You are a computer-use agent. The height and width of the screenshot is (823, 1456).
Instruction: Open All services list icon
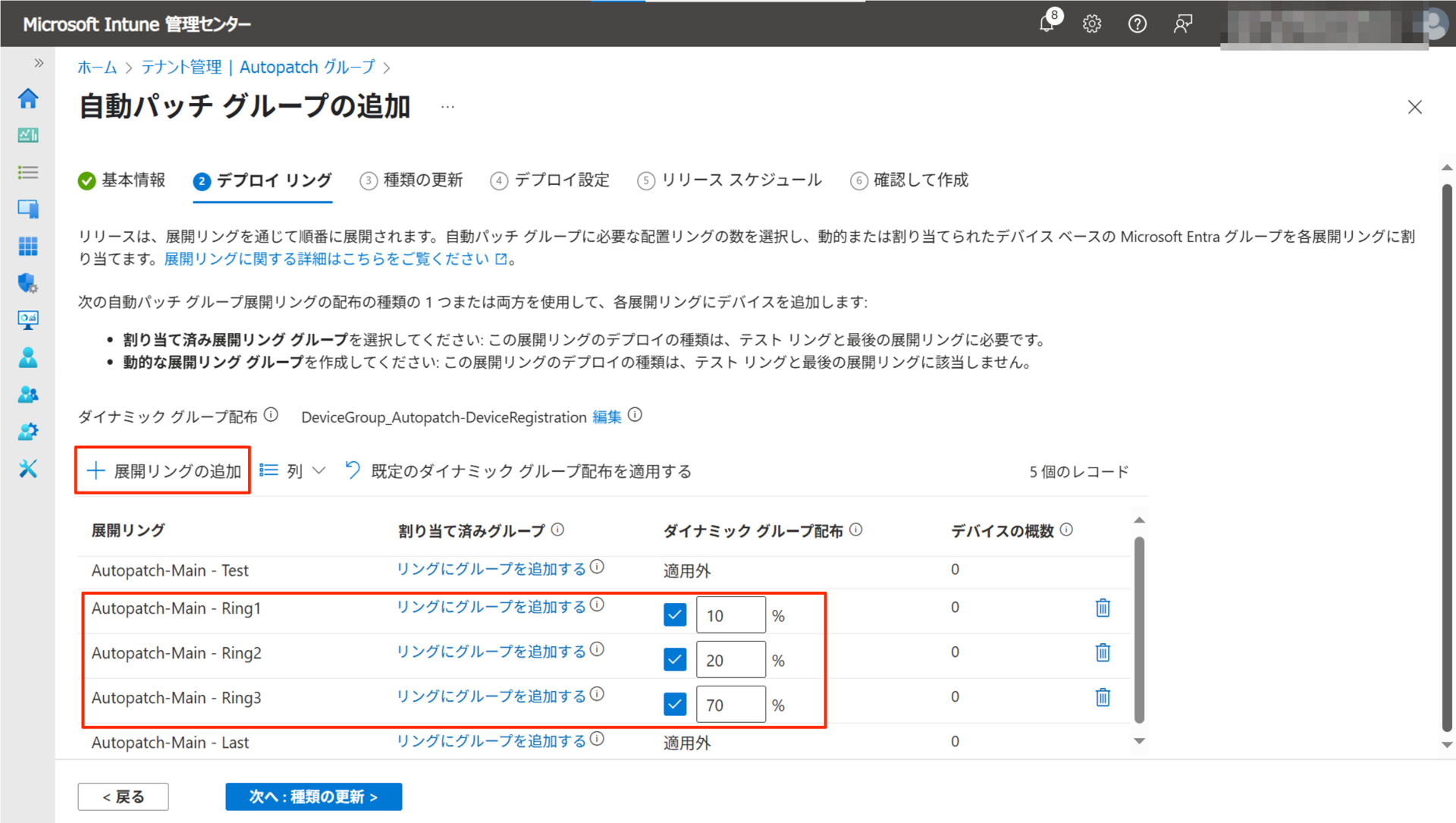pos(28,172)
